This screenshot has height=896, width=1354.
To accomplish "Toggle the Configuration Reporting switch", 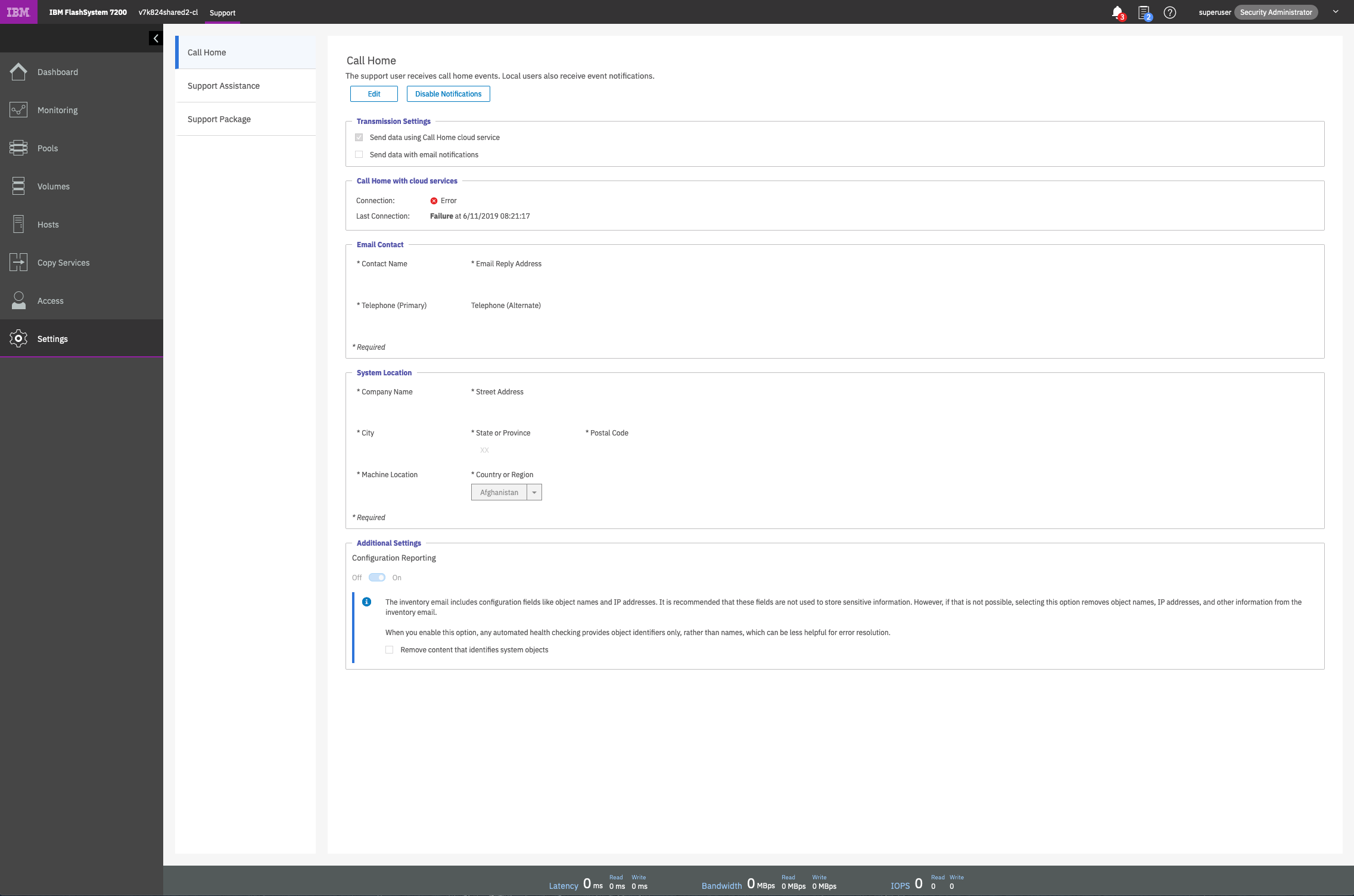I will click(377, 577).
